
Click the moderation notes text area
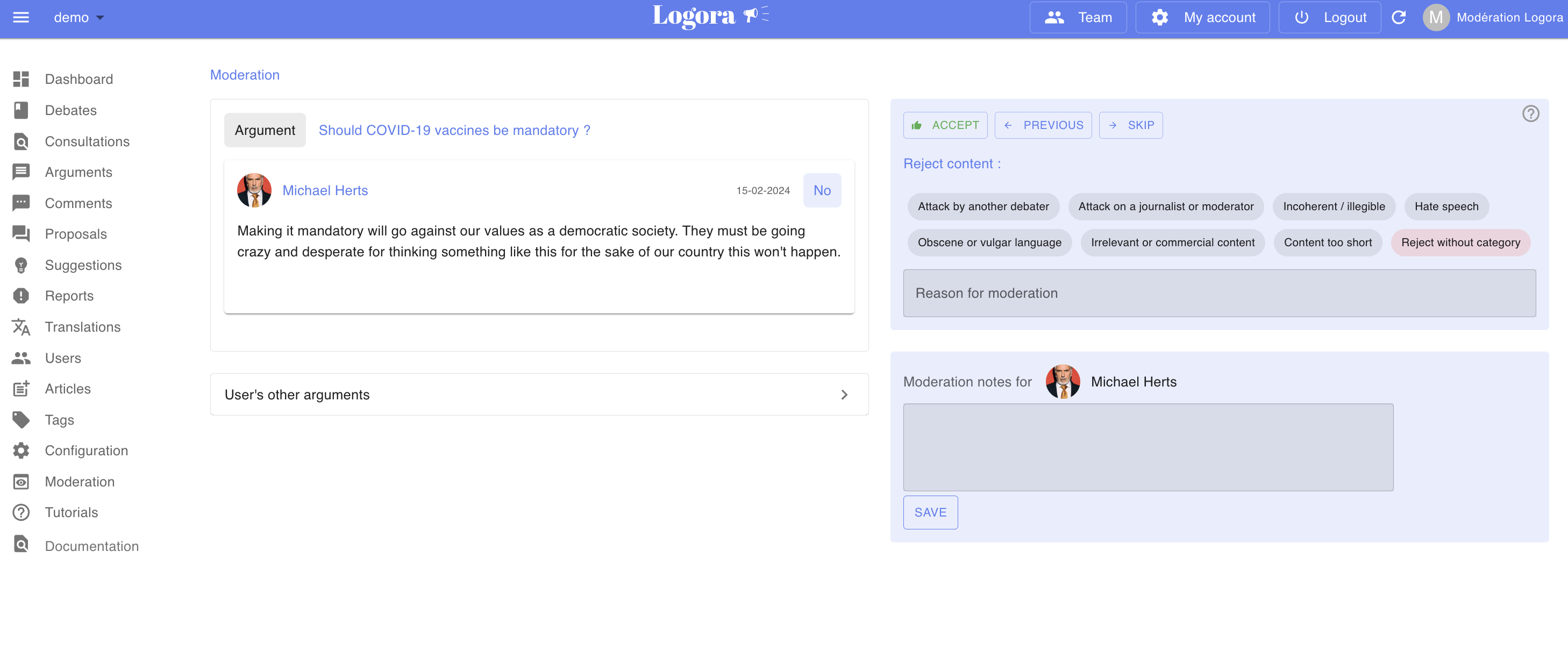1148,447
